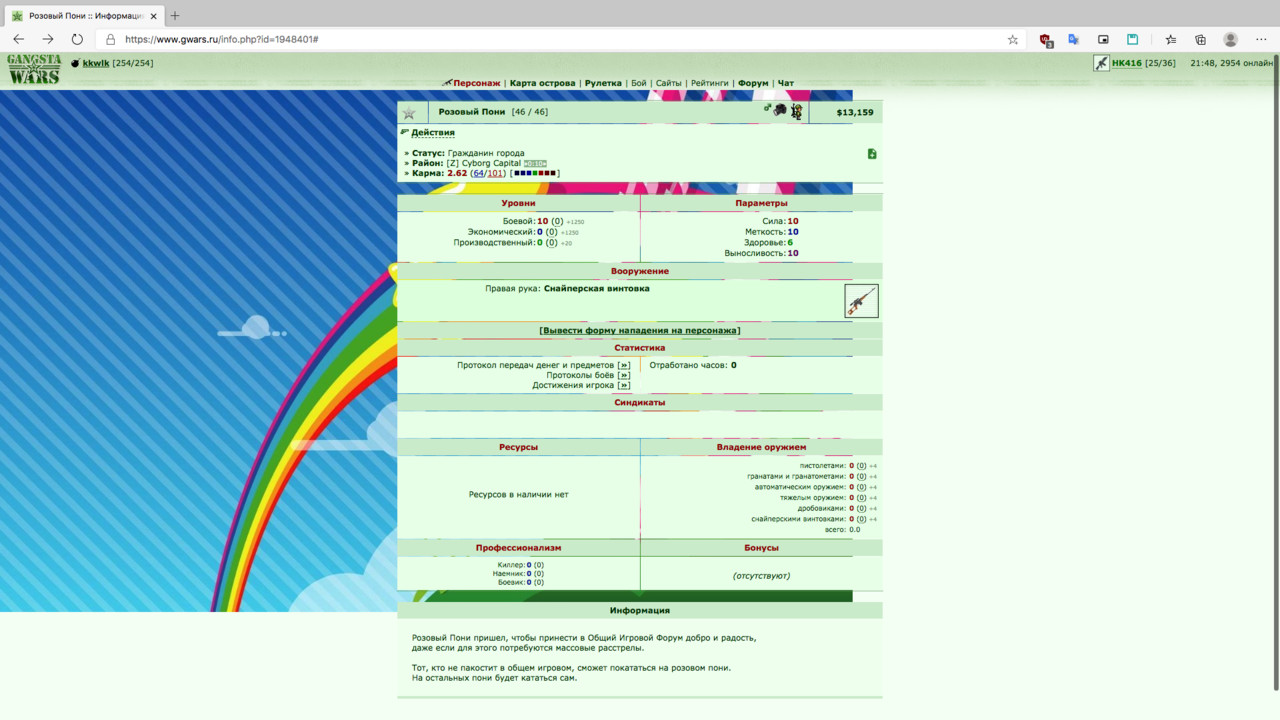The image size is (1280, 720).
Task: Open transfer protocol of money and items
Action: [x=624, y=365]
